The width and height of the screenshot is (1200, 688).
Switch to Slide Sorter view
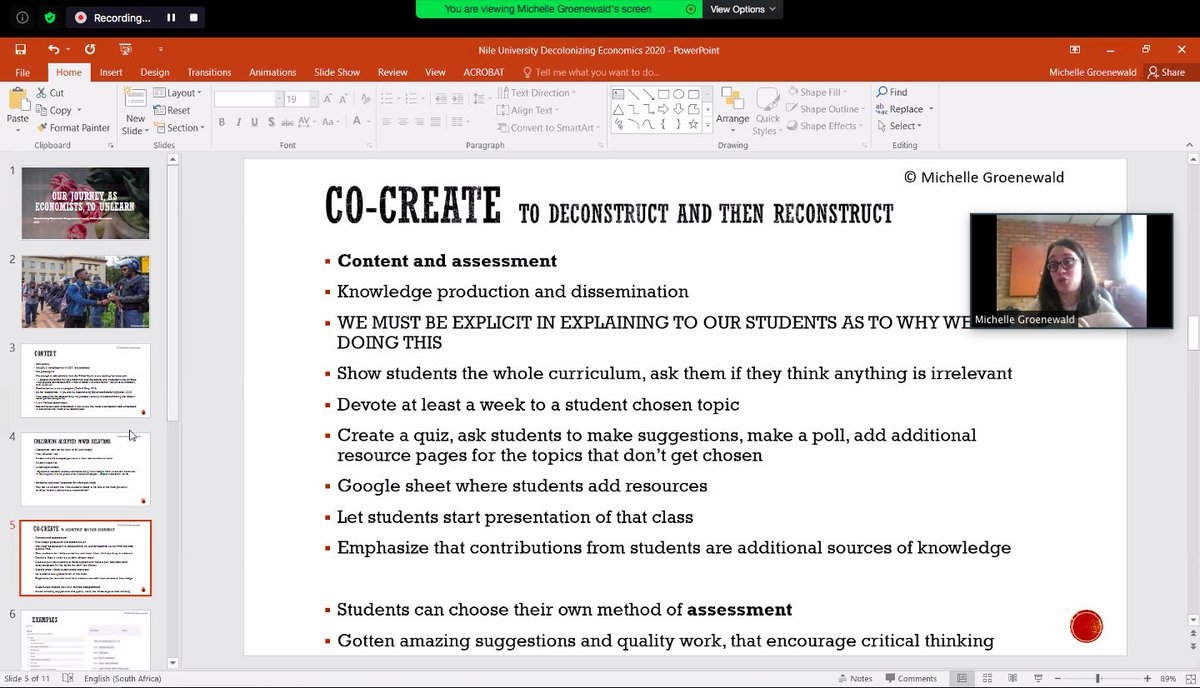988,677
